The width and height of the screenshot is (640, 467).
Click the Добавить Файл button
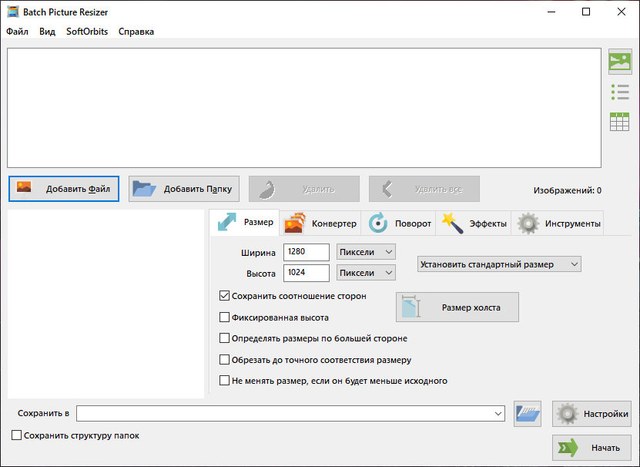pyautogui.click(x=64, y=188)
